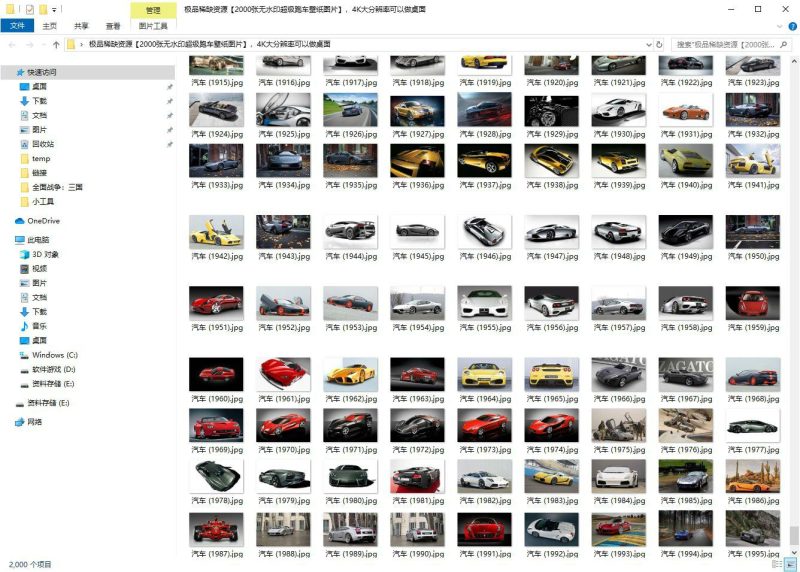
Task: Switch to large thumbnails view
Action: pyautogui.click(x=789, y=564)
